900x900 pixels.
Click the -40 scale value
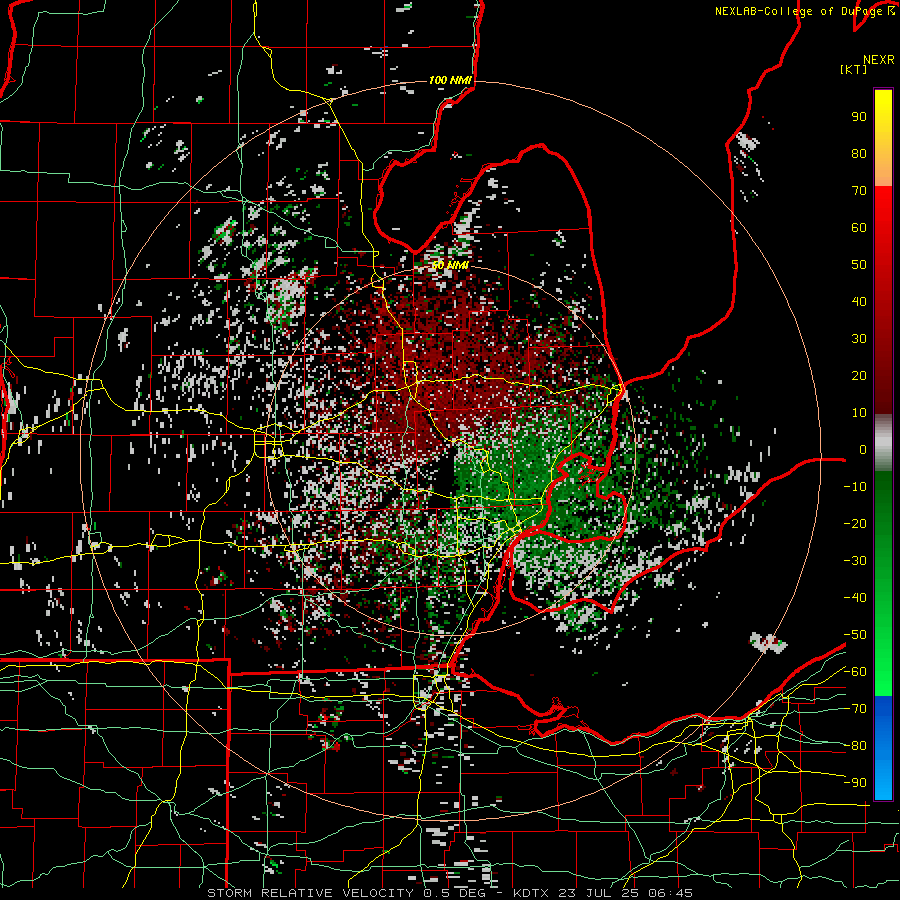pyautogui.click(x=855, y=598)
